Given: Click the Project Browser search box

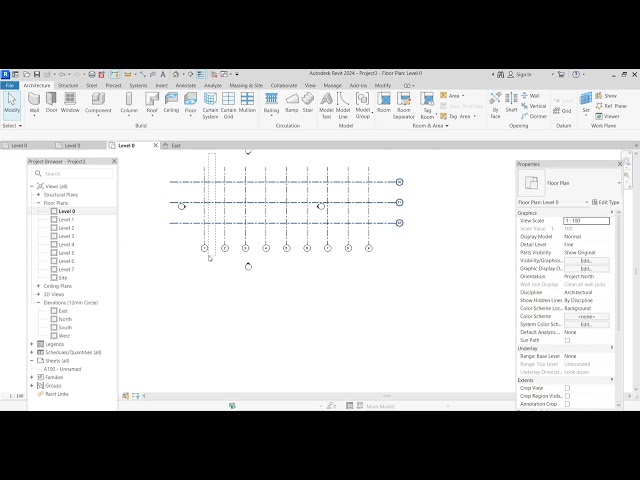Looking at the screenshot, I should coord(72,173).
